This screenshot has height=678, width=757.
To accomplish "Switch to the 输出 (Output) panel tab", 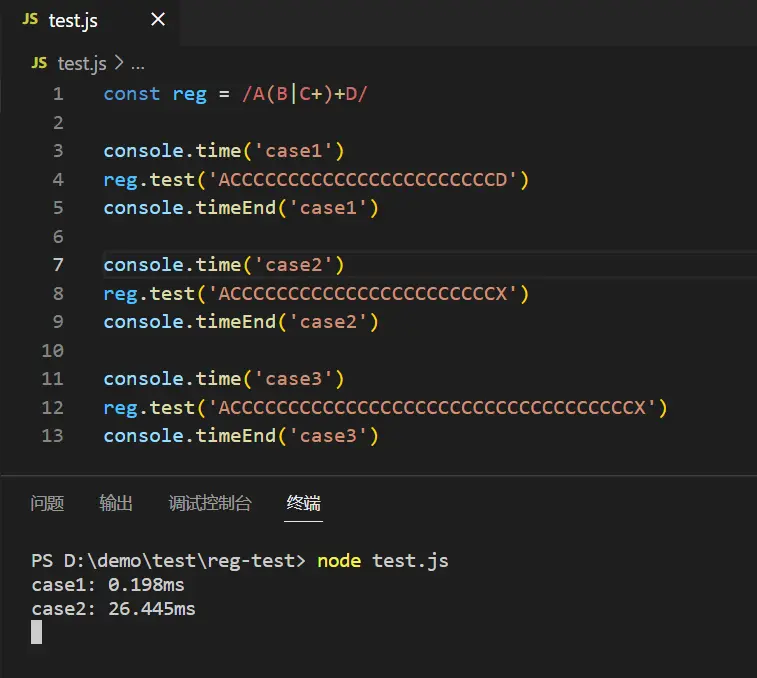I will (116, 503).
